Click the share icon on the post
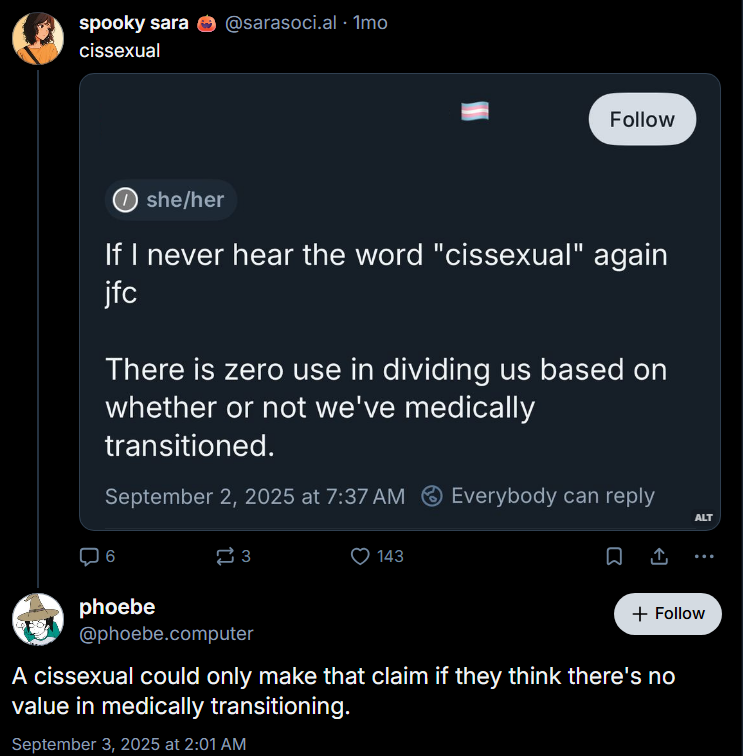 [x=660, y=556]
